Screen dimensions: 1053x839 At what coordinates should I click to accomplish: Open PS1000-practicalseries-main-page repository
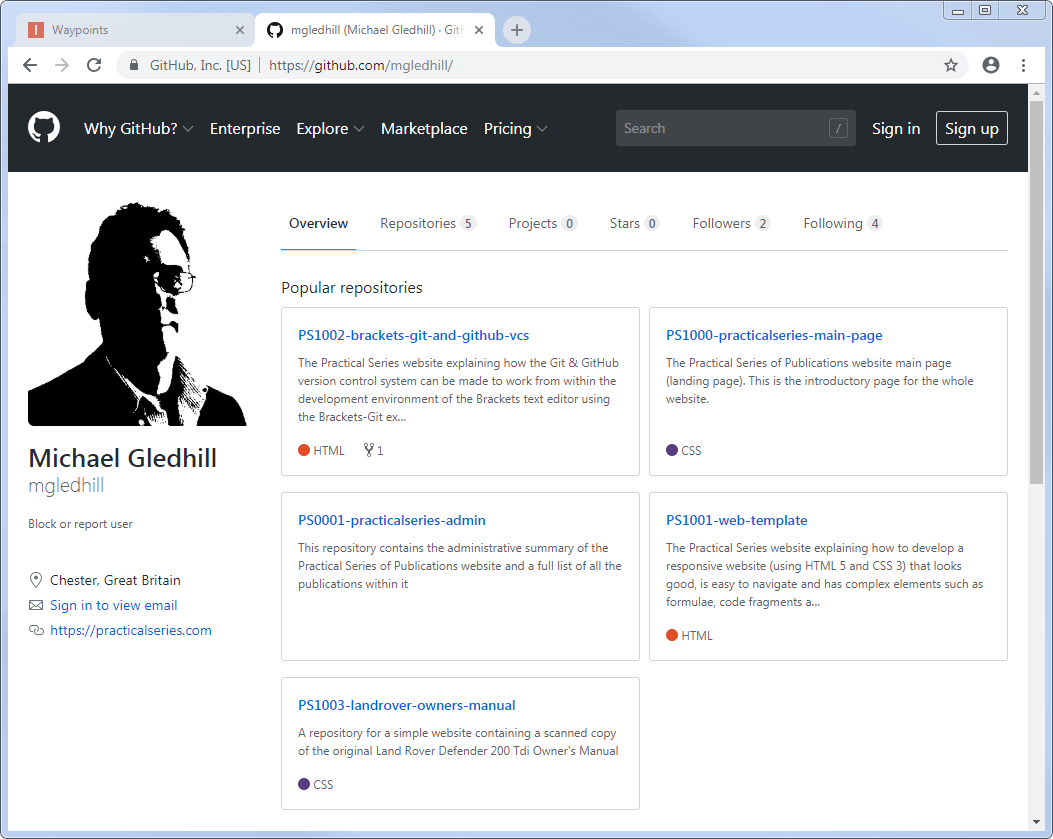click(x=774, y=335)
